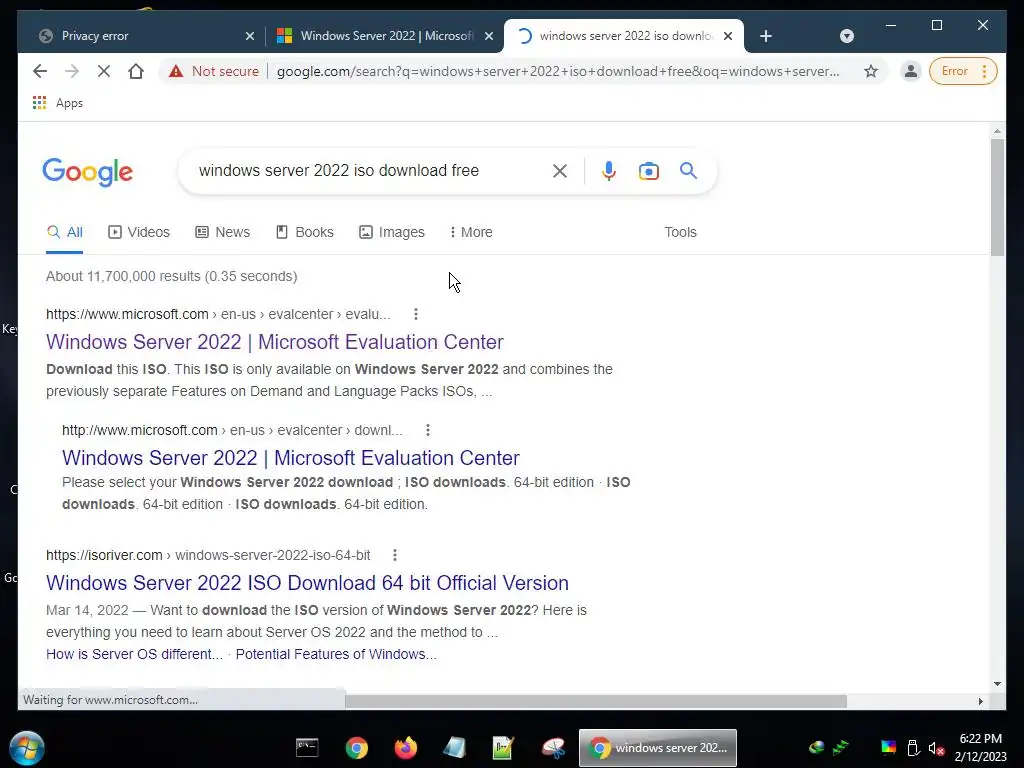This screenshot has height=768, width=1024.
Task: Expand the More search filters menu
Action: 471,232
